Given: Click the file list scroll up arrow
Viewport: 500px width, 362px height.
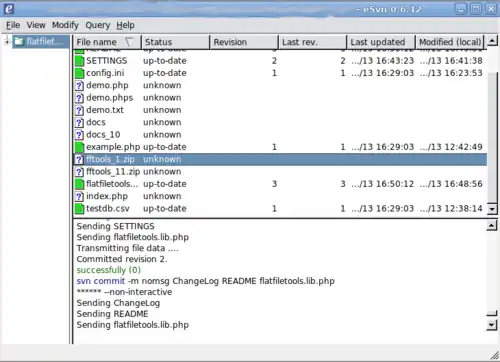Looking at the screenshot, I should click(x=492, y=41).
